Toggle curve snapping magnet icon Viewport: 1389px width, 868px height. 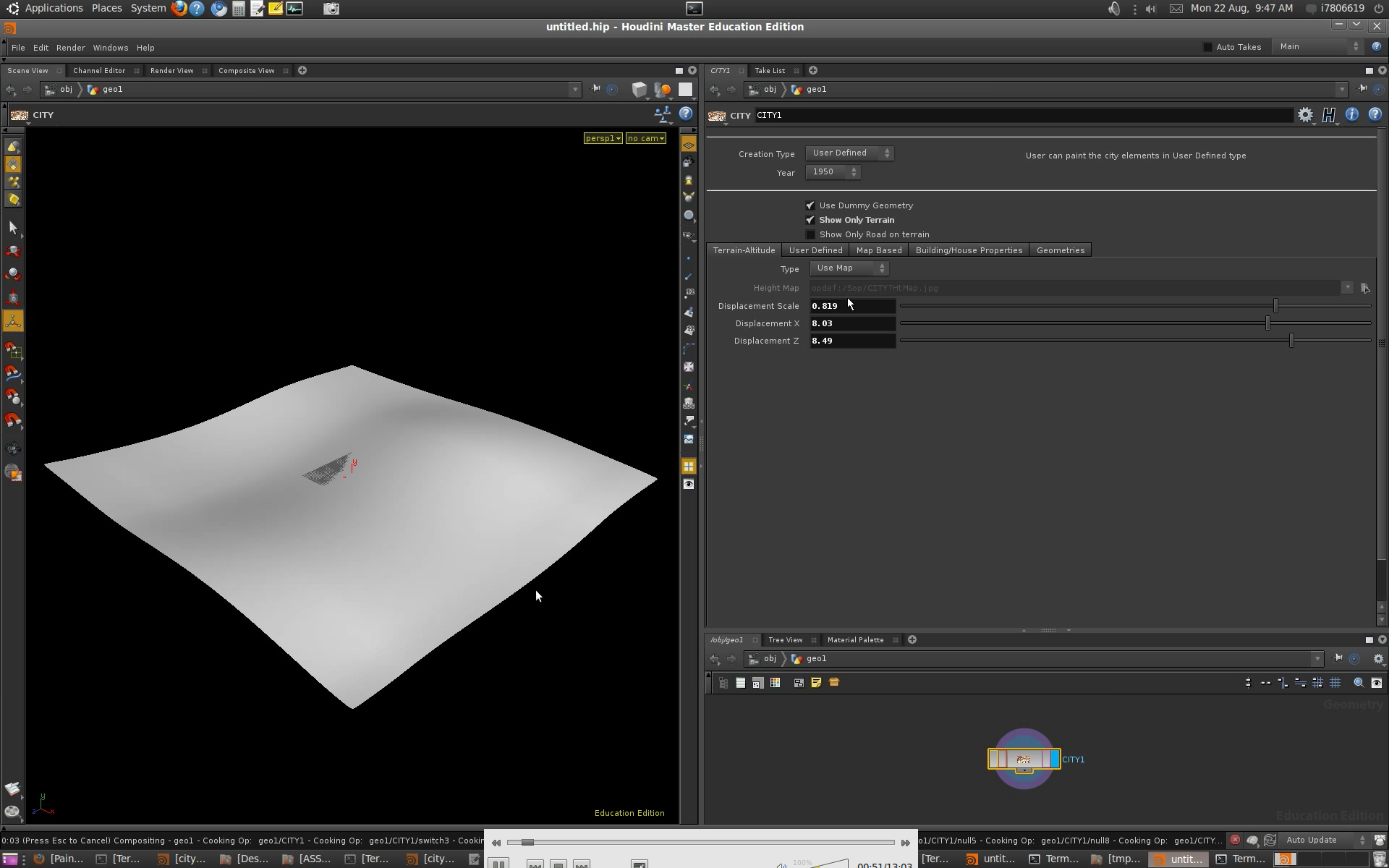pyautogui.click(x=13, y=374)
